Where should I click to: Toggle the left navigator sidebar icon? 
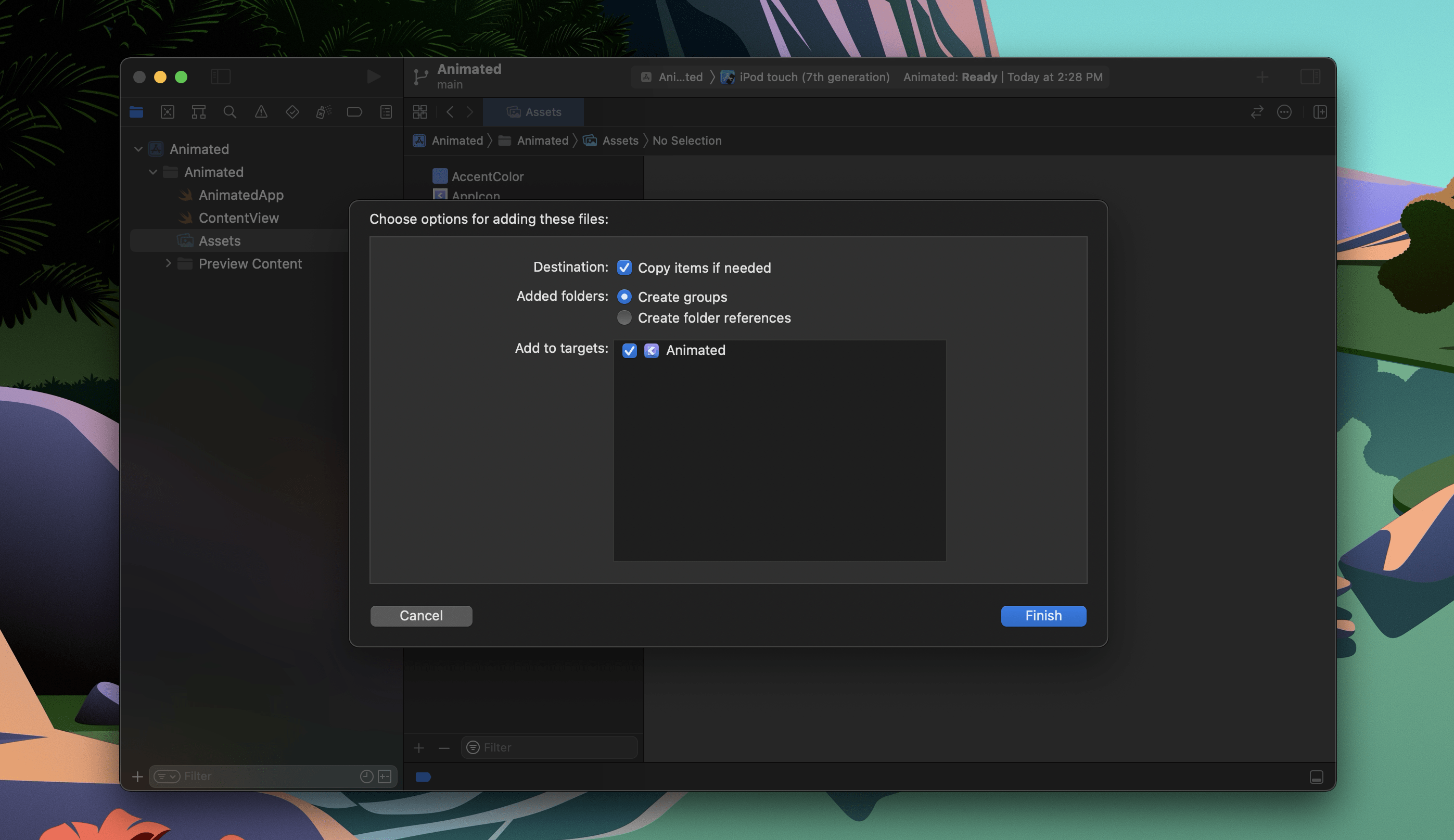[220, 77]
